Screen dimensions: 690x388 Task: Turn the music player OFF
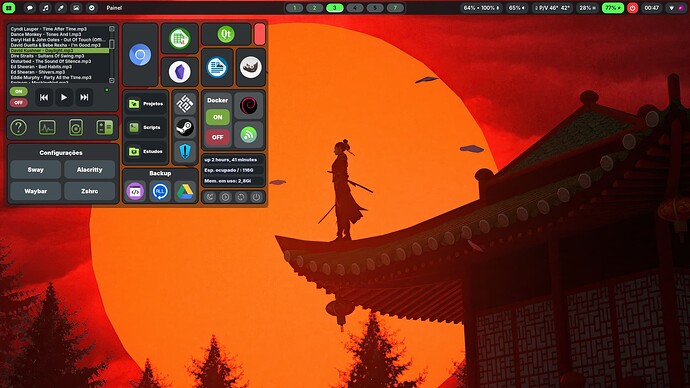[x=18, y=102]
